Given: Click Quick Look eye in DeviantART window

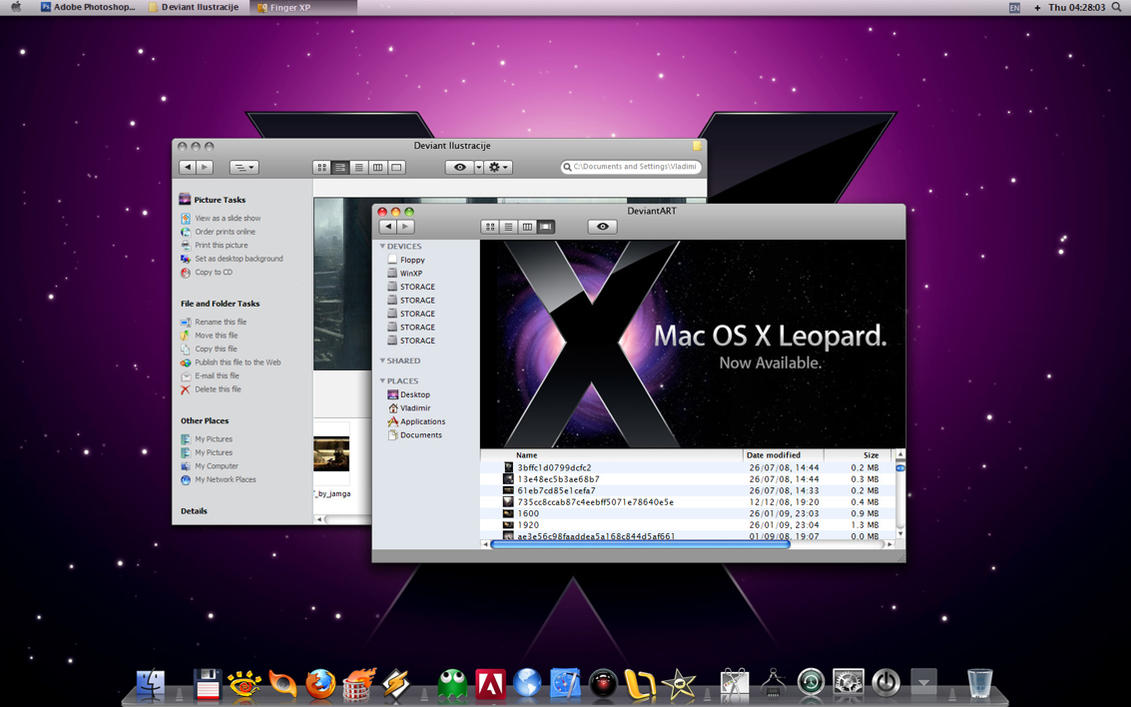Looking at the screenshot, I should (x=602, y=227).
